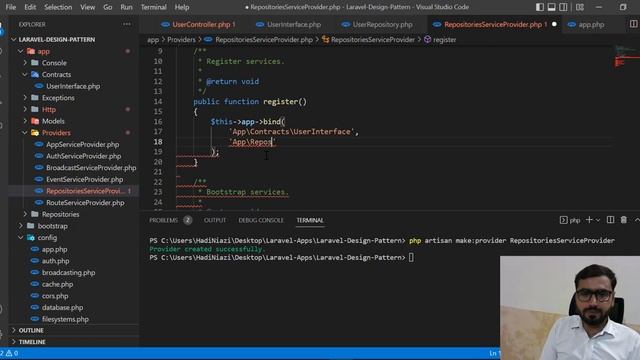Open the Help menu
The image size is (640, 360).
pyautogui.click(x=182, y=7)
